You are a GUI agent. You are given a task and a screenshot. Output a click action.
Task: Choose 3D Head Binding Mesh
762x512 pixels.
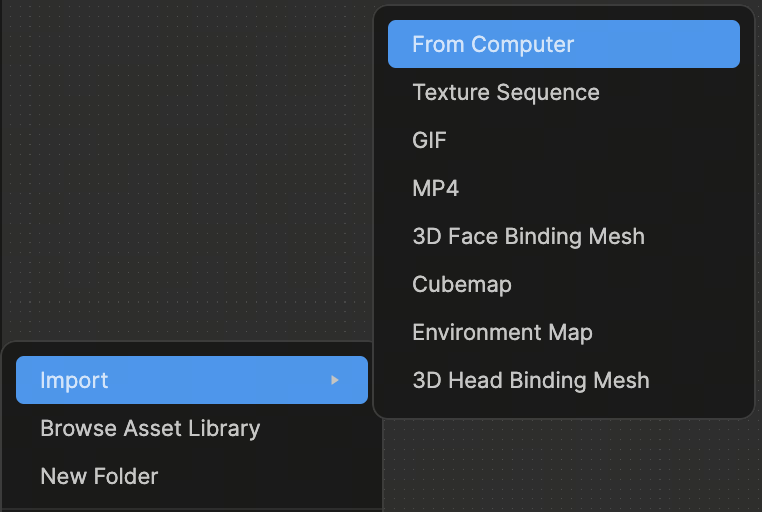[530, 380]
